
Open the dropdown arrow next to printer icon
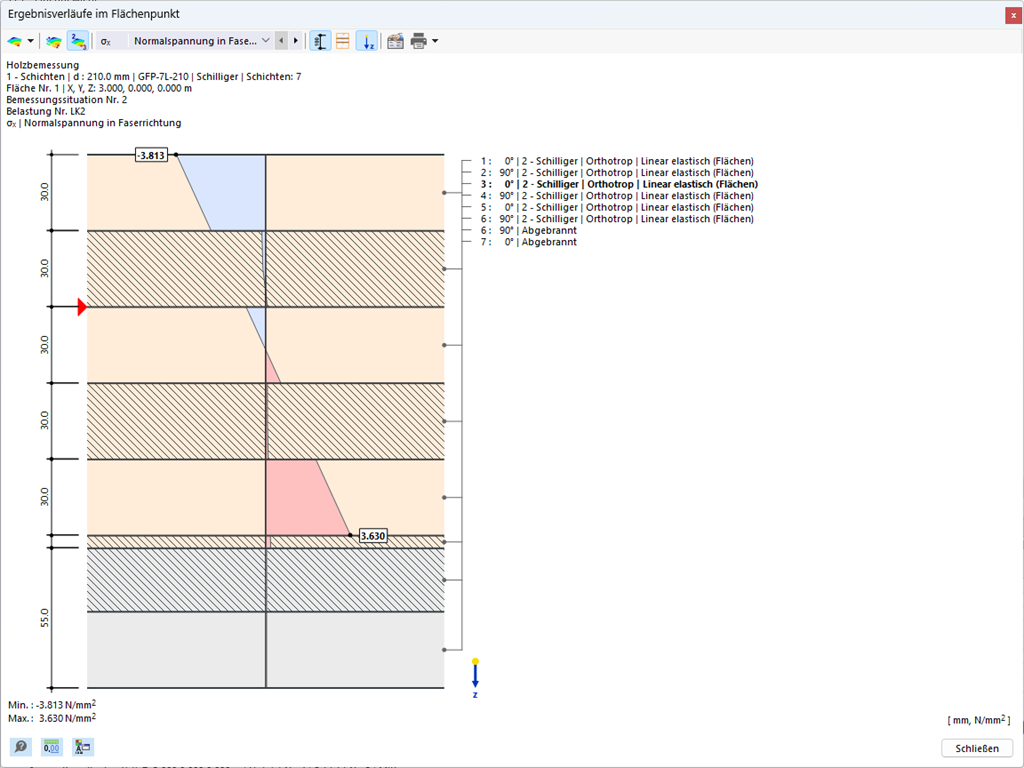tap(433, 40)
